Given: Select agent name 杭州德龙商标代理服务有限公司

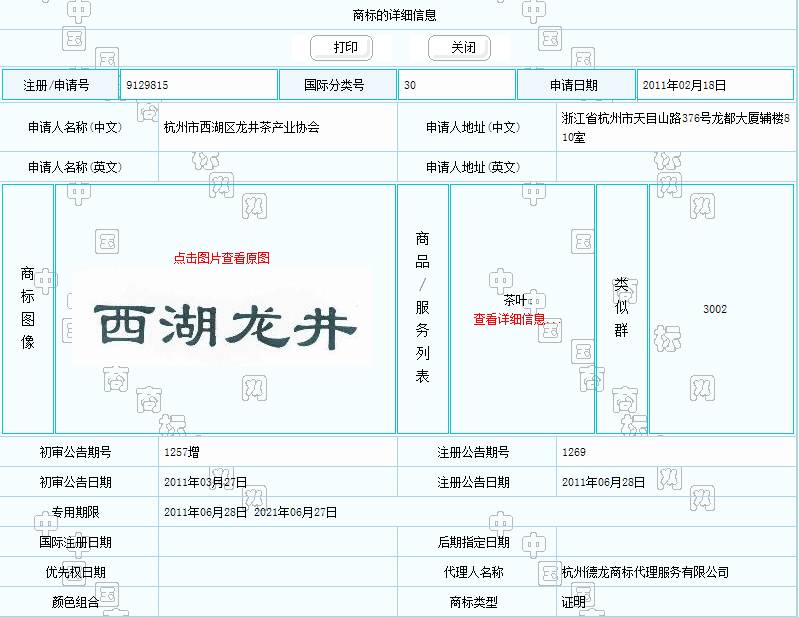Looking at the screenshot, I should [645, 572].
